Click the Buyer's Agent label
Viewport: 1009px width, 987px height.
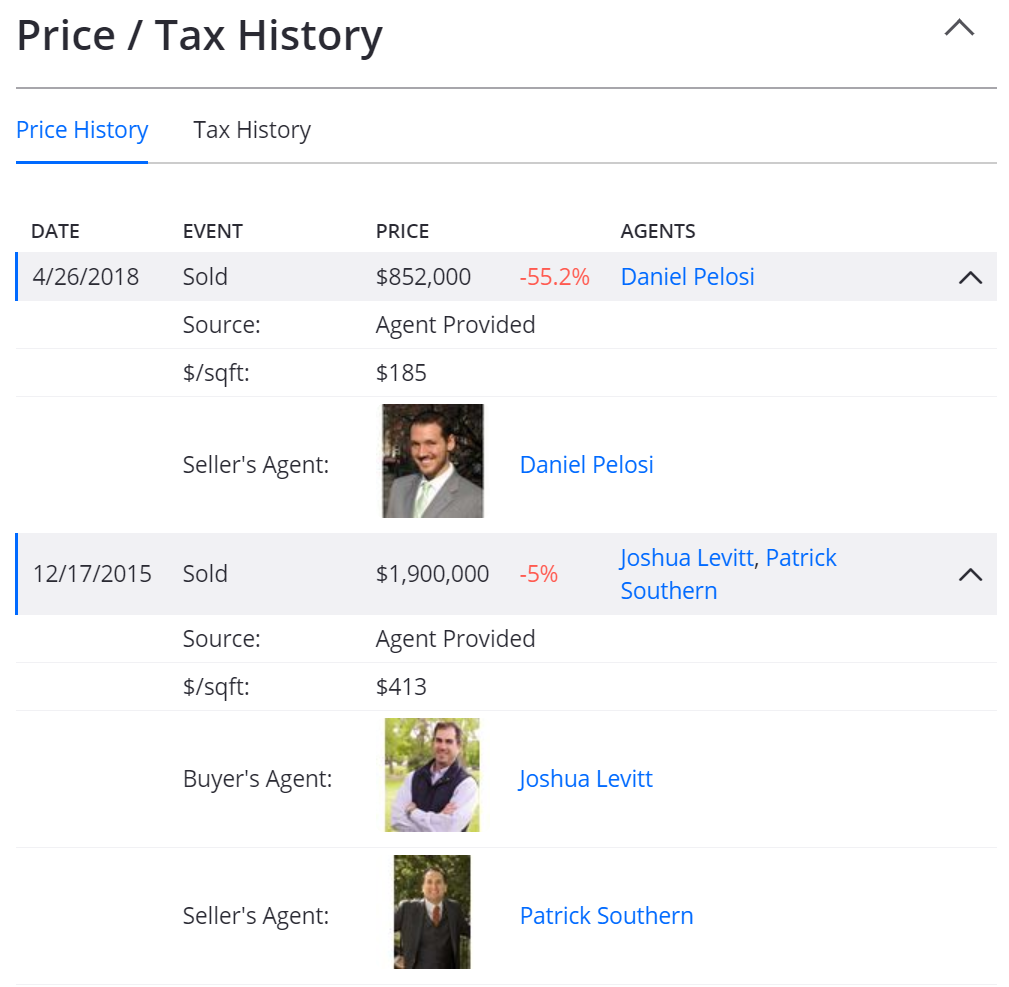[x=257, y=779]
